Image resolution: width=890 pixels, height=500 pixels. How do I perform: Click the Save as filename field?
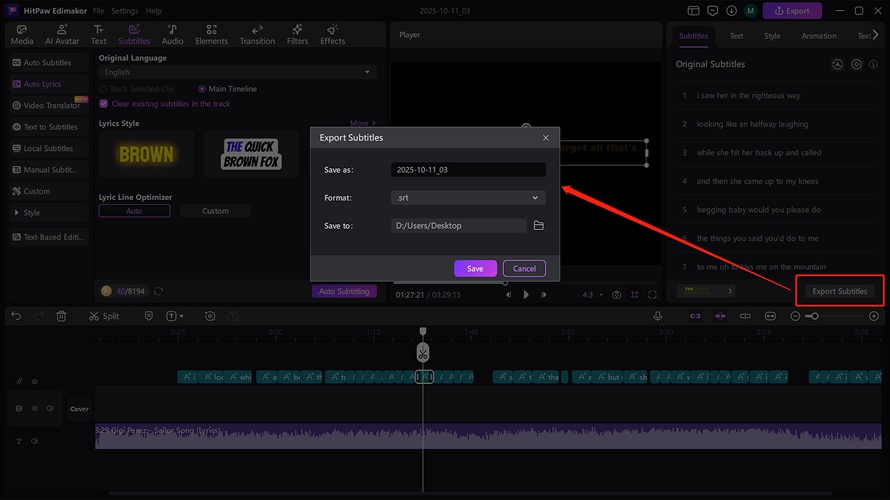[x=467, y=170]
